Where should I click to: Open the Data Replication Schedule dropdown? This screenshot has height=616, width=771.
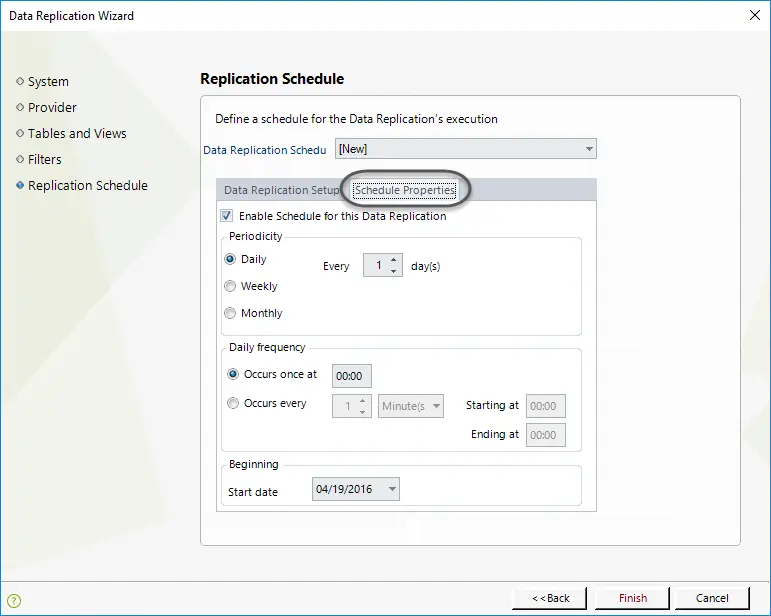(x=466, y=148)
